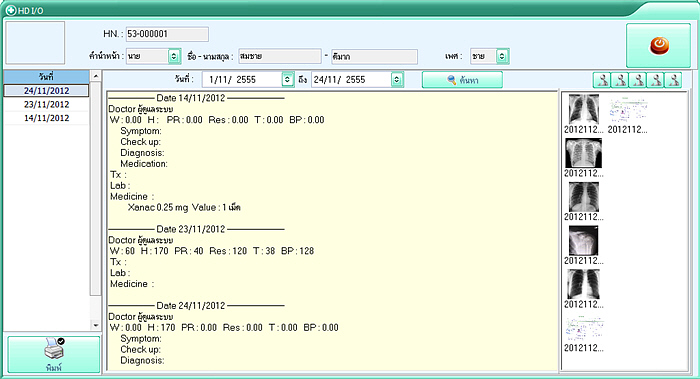700x379 pixels.
Task: Click the วันที่ date list column header
Action: tap(46, 77)
